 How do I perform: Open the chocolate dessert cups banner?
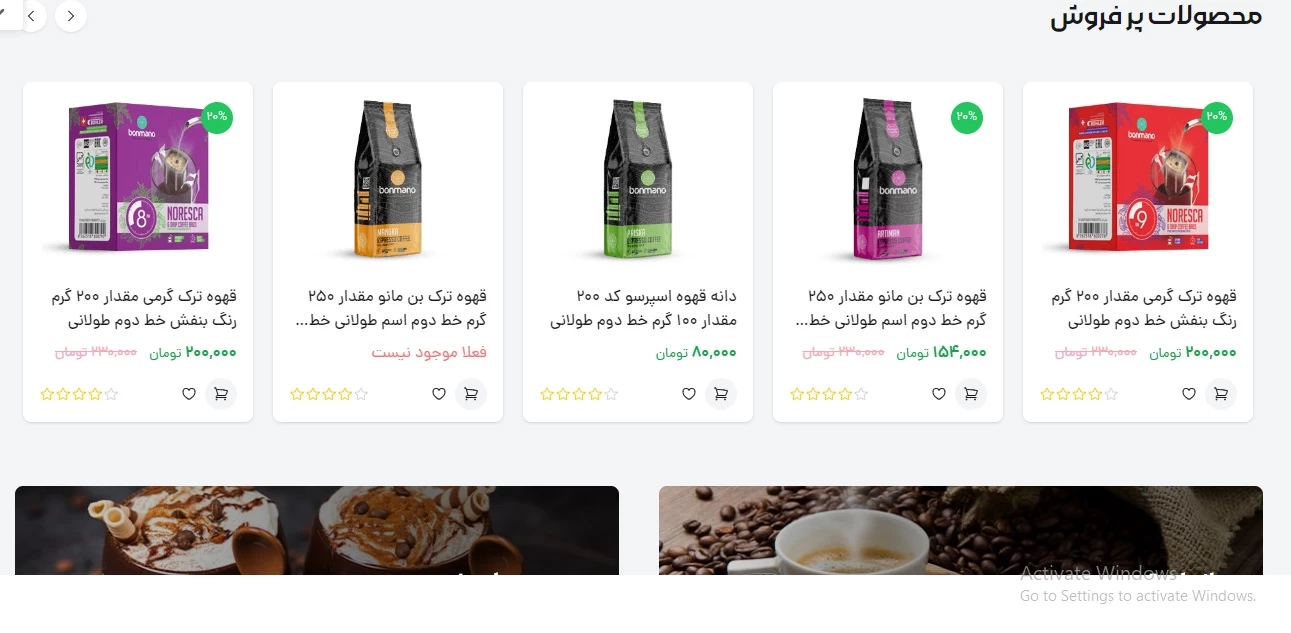pos(317,531)
